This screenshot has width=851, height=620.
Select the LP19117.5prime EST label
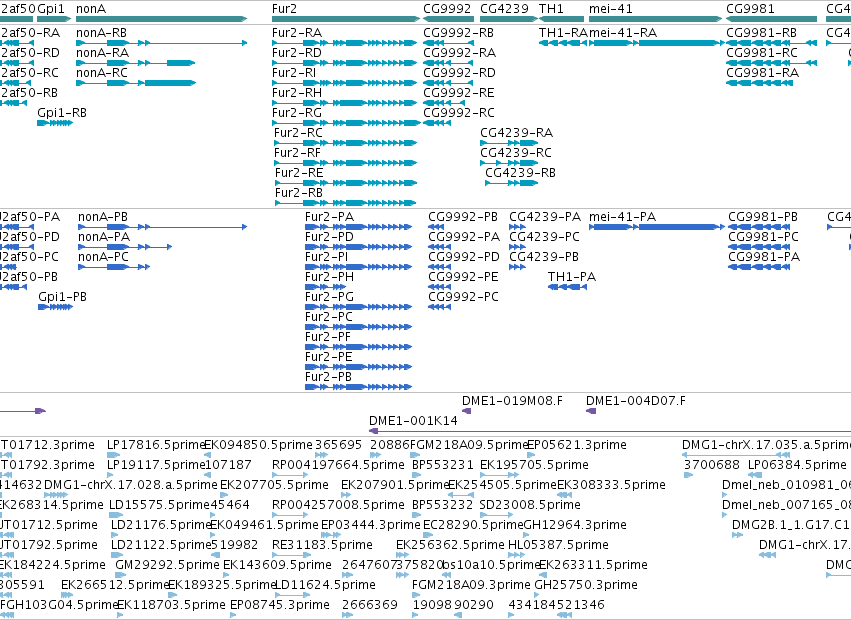[x=156, y=465]
